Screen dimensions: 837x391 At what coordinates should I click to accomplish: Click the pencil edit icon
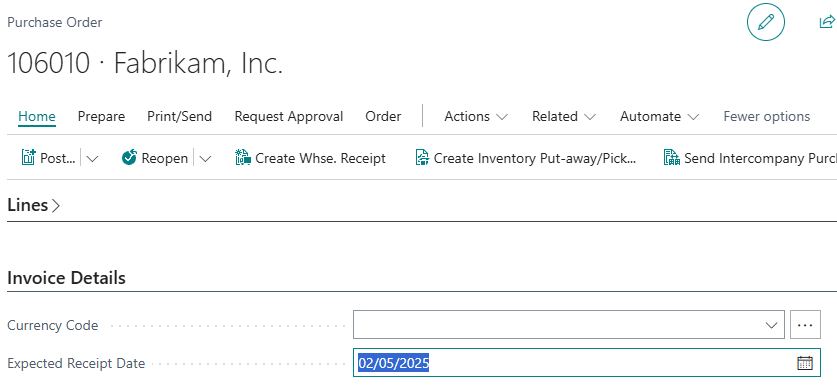click(x=765, y=22)
